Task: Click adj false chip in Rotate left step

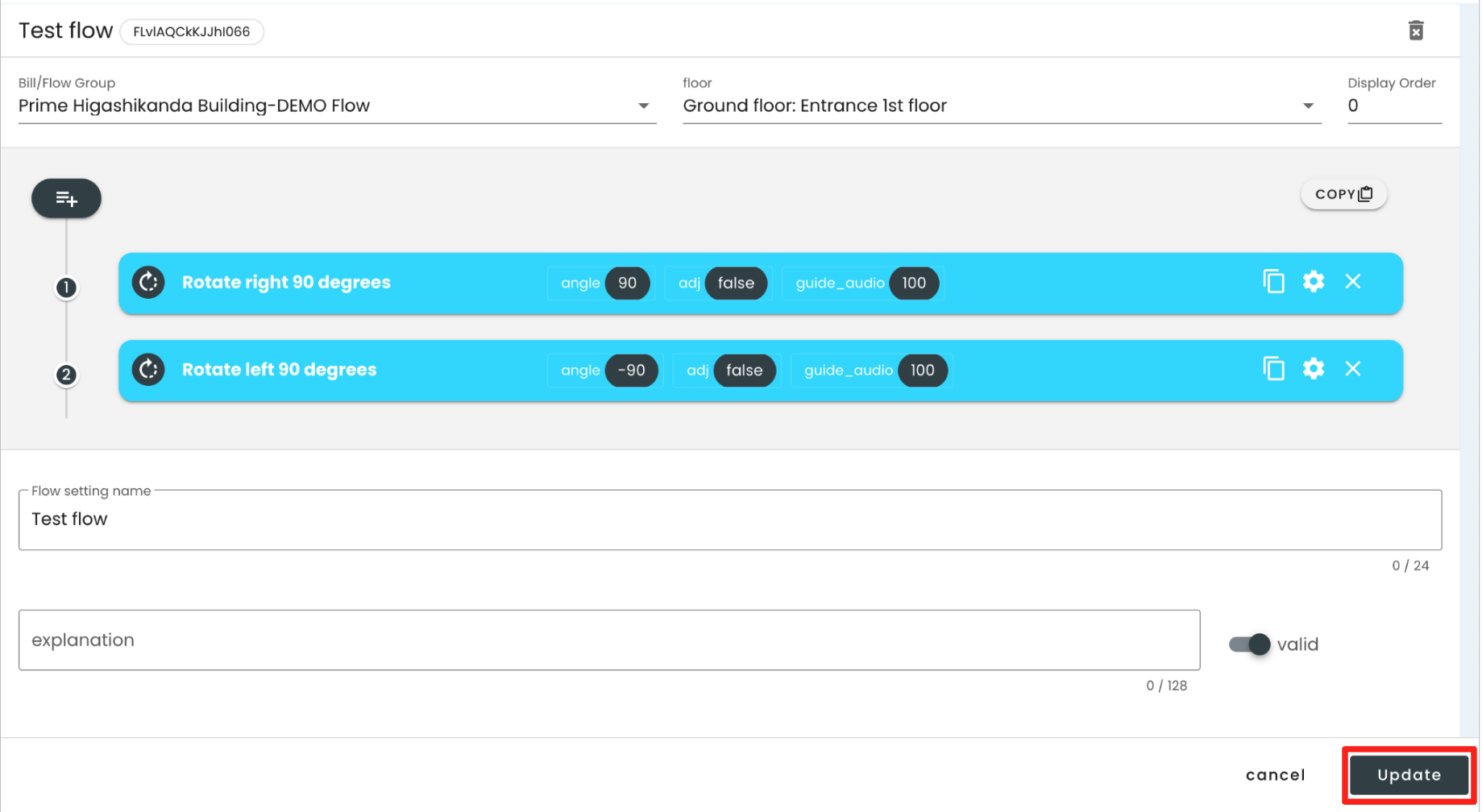Action: coord(726,370)
